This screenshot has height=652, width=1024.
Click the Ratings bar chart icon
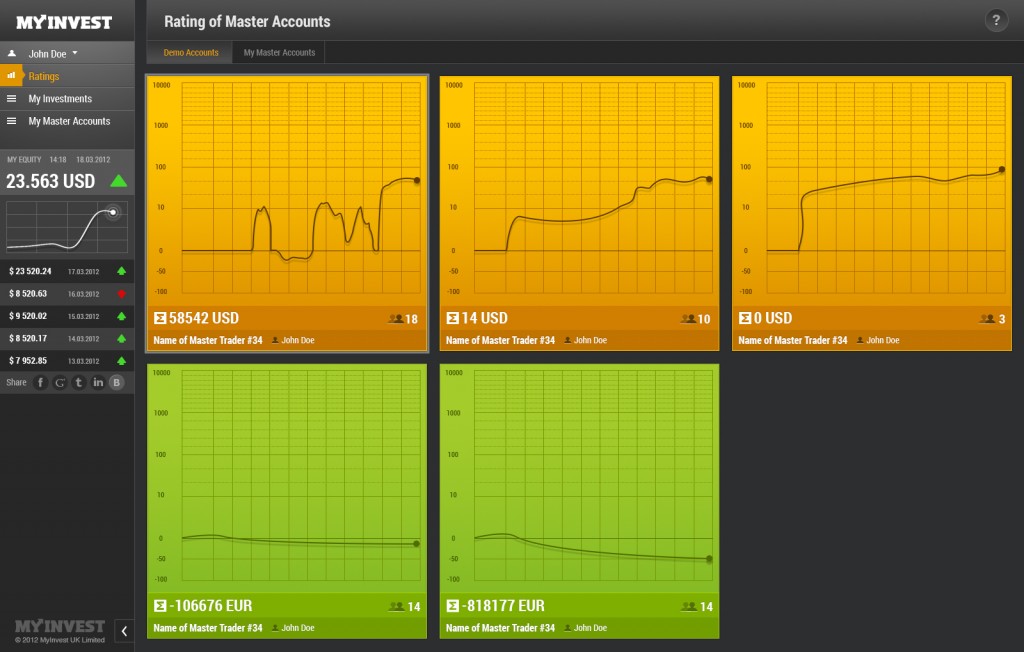[x=11, y=76]
